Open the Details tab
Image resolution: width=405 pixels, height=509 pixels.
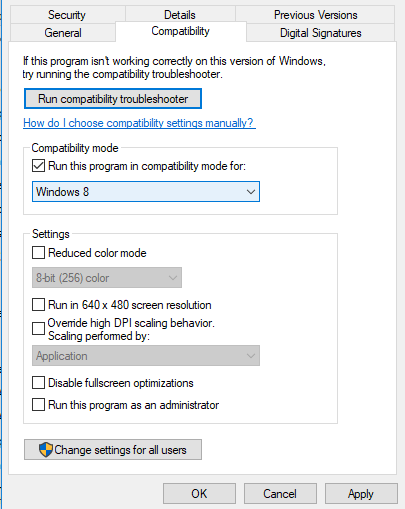pyautogui.click(x=180, y=15)
